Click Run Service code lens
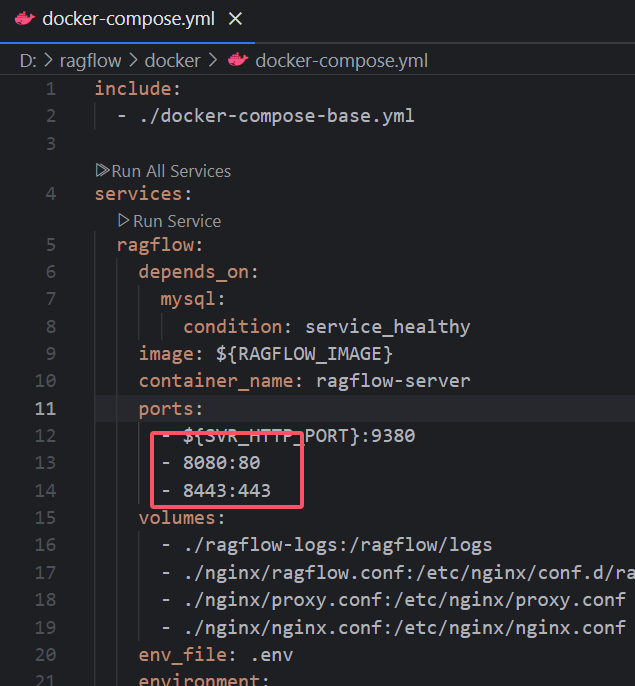 point(177,221)
